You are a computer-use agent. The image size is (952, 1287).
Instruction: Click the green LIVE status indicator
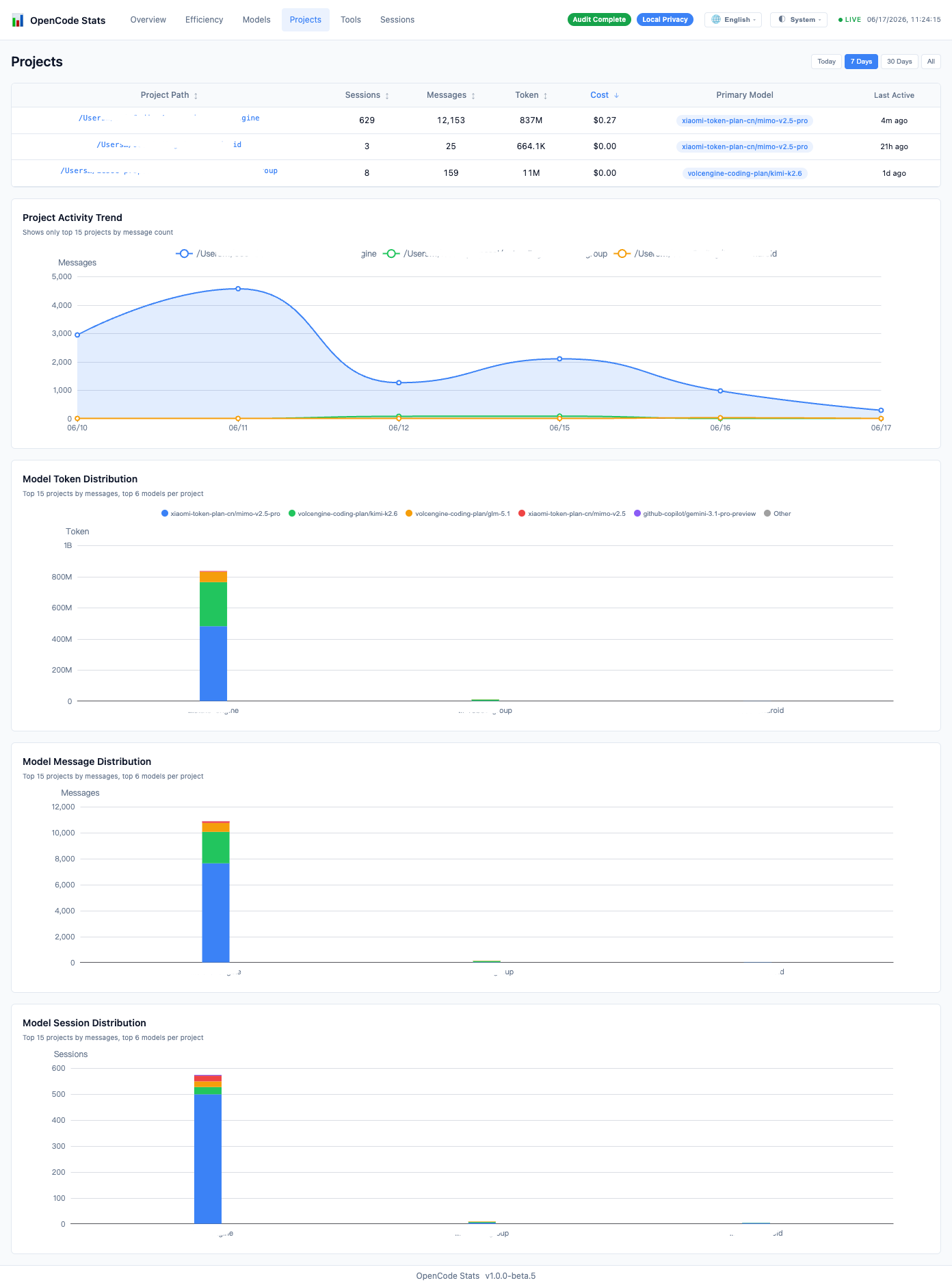(x=849, y=20)
